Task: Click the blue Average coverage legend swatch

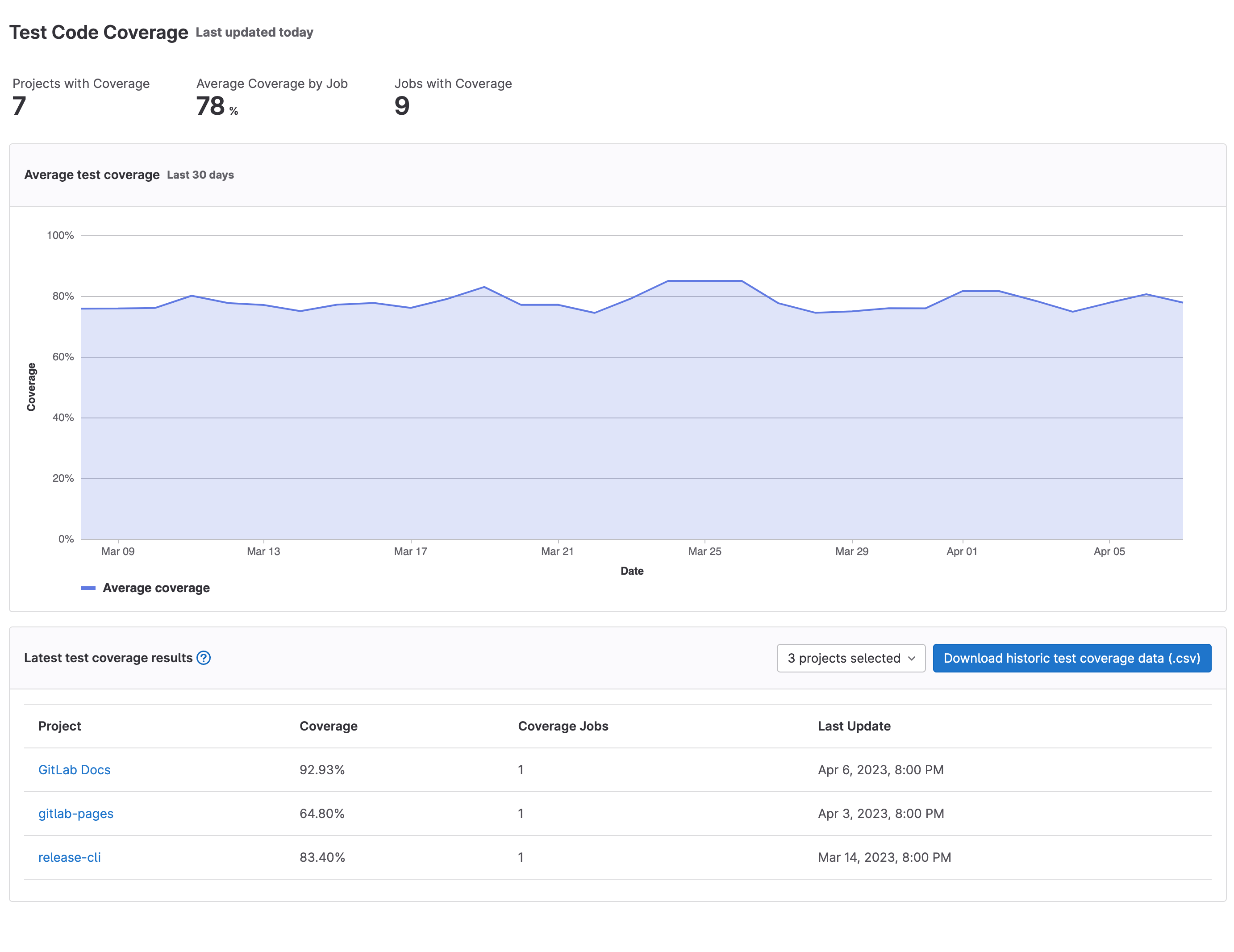Action: 88,588
